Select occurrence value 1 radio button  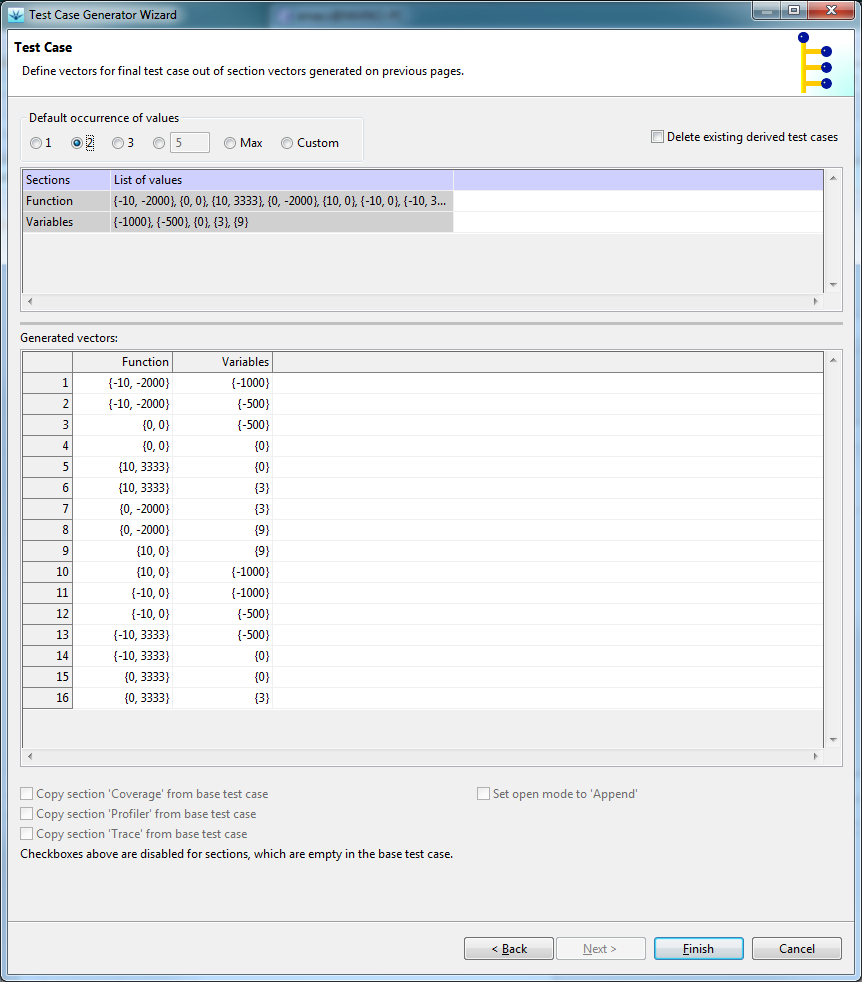(36, 143)
